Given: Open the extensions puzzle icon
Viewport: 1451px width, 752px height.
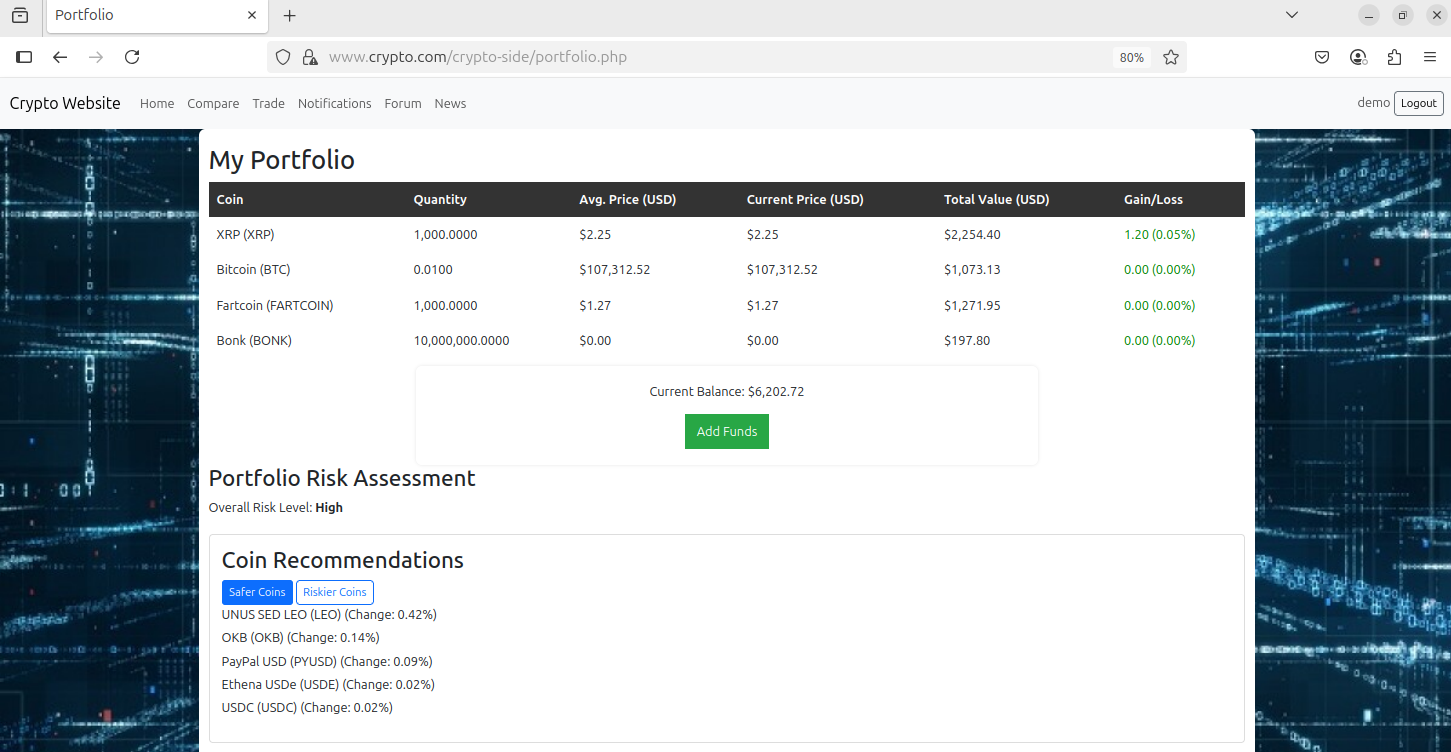Looking at the screenshot, I should click(x=1394, y=57).
